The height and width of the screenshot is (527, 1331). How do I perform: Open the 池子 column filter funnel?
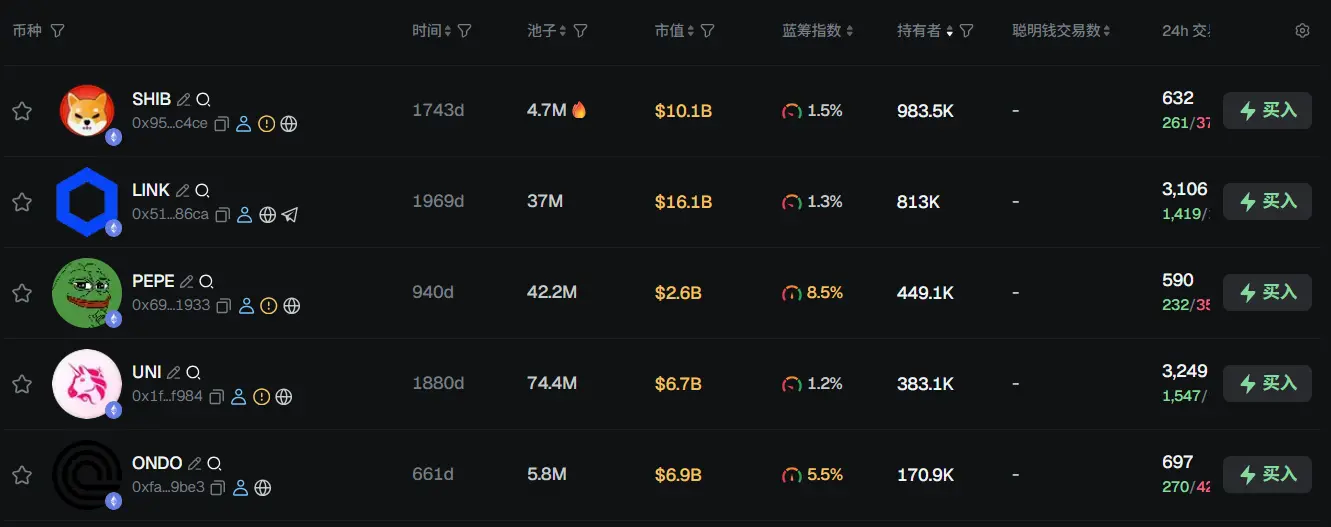point(580,31)
